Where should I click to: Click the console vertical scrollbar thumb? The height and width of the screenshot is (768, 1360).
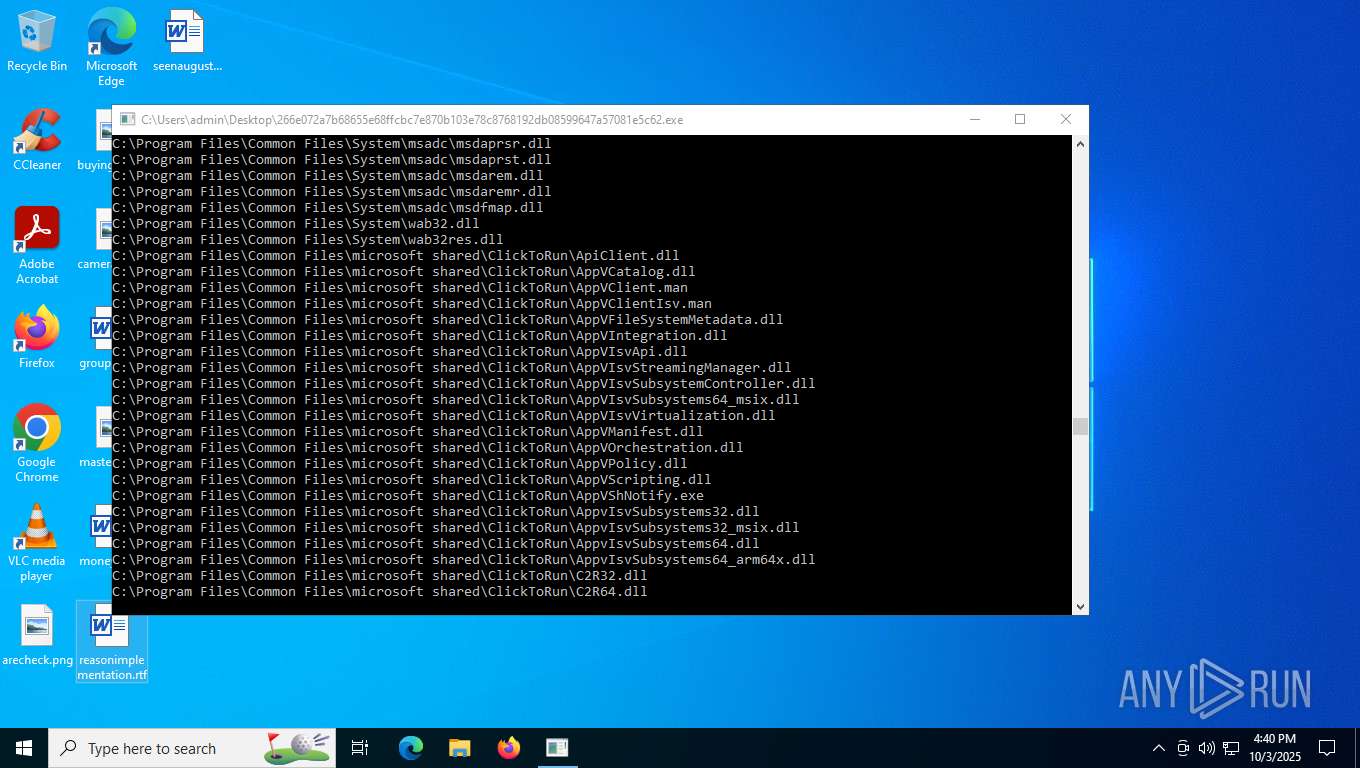pyautogui.click(x=1080, y=427)
